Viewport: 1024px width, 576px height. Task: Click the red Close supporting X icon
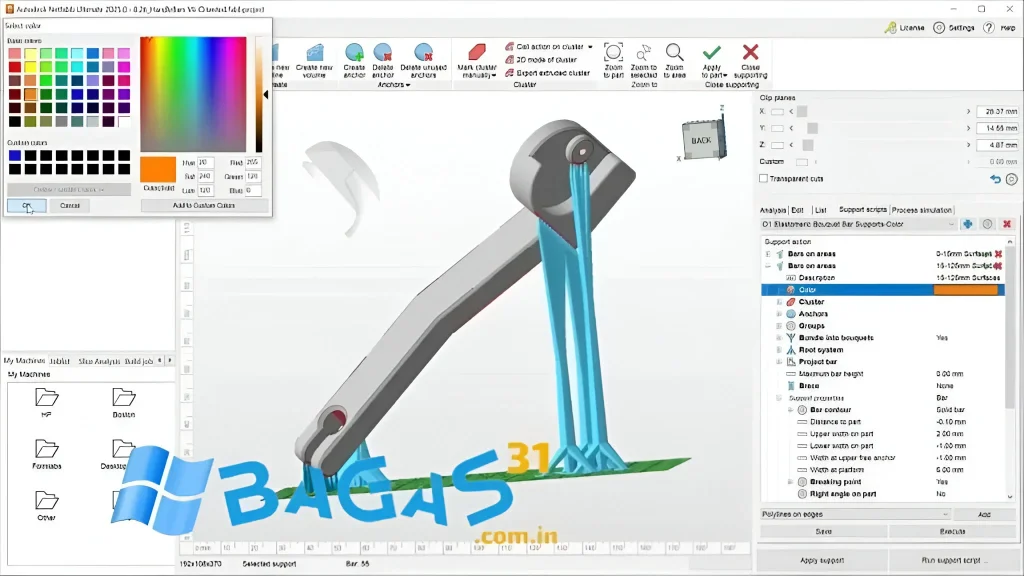pyautogui.click(x=750, y=52)
